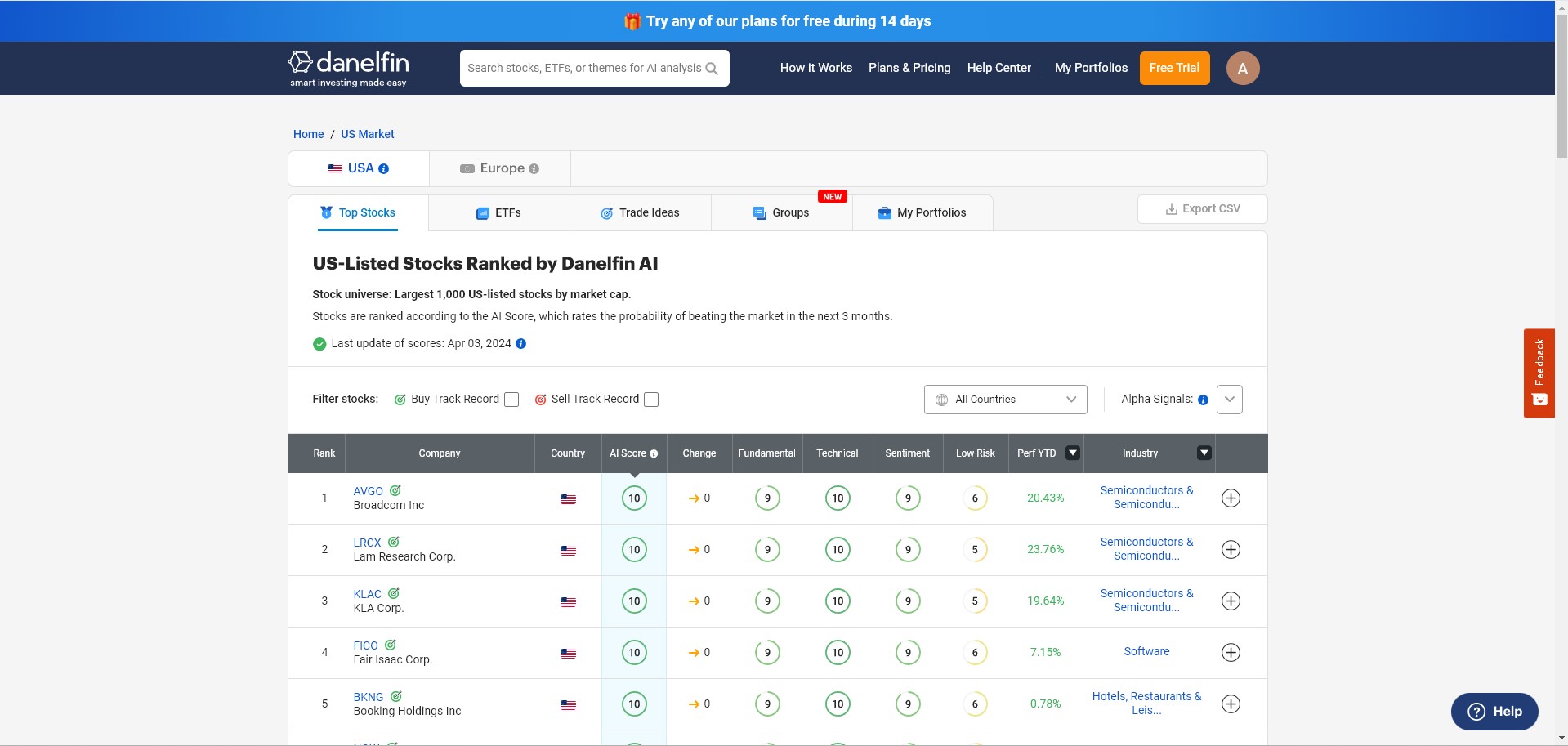The width and height of the screenshot is (1568, 746).
Task: Open My Portfolios in top navigation
Action: pos(1092,69)
